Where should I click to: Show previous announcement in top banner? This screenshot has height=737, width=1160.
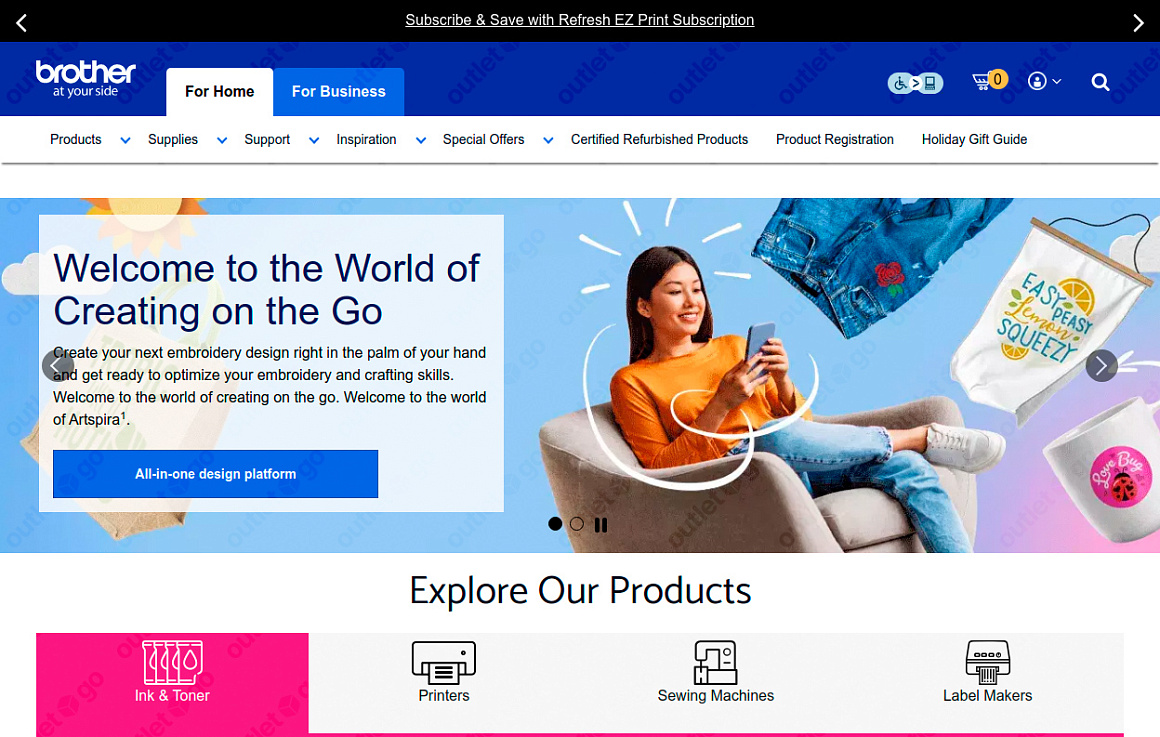pos(21,23)
